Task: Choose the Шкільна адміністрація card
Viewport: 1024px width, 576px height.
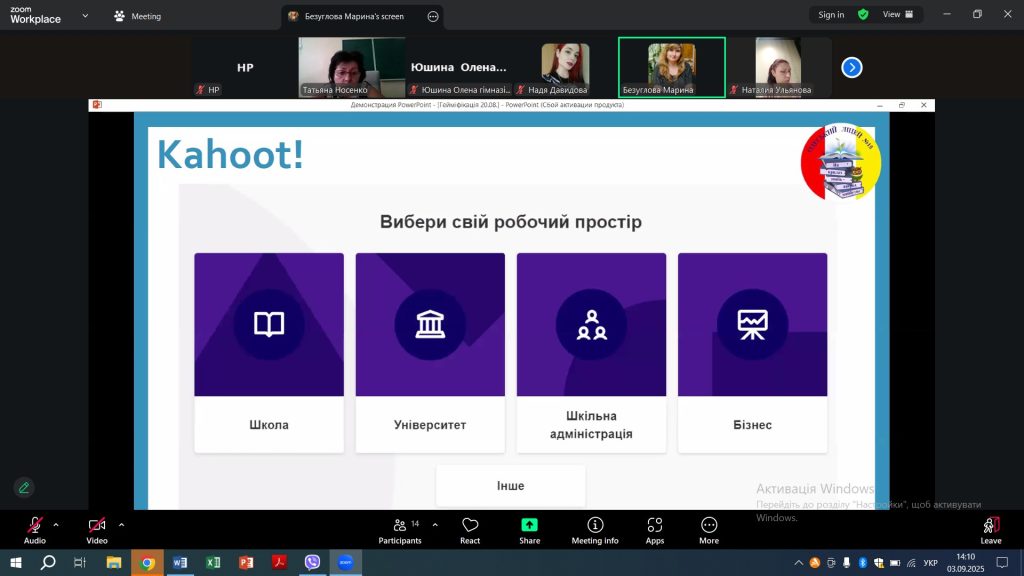Action: tap(592, 353)
